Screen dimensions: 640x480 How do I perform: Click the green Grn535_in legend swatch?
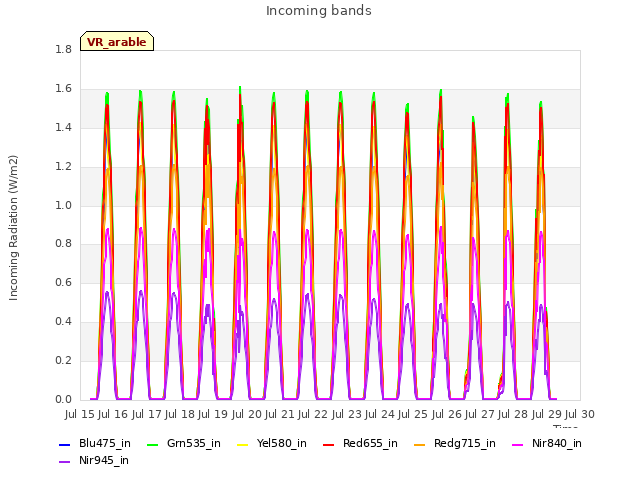click(x=152, y=444)
